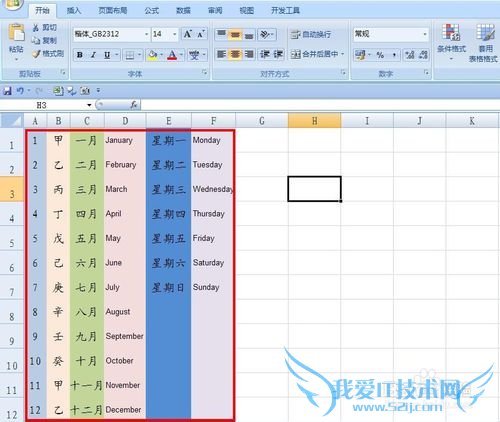
Task: Click the Redo arrow
Action: click(38, 90)
